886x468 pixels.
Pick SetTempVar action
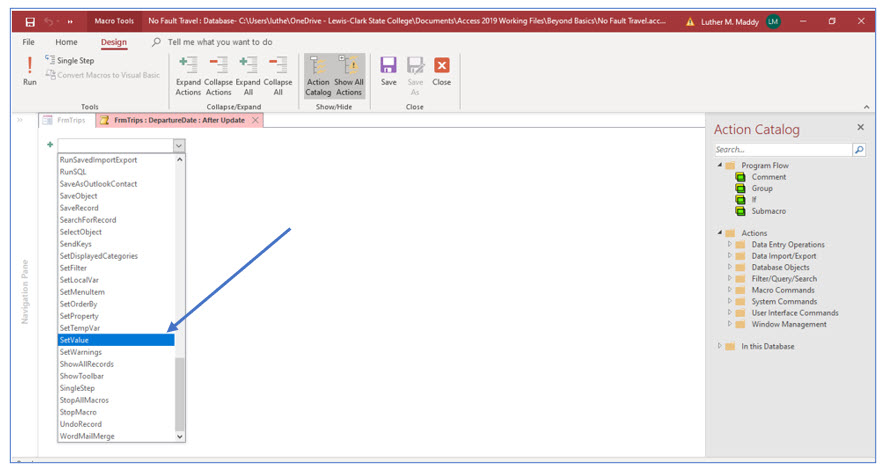pos(116,328)
